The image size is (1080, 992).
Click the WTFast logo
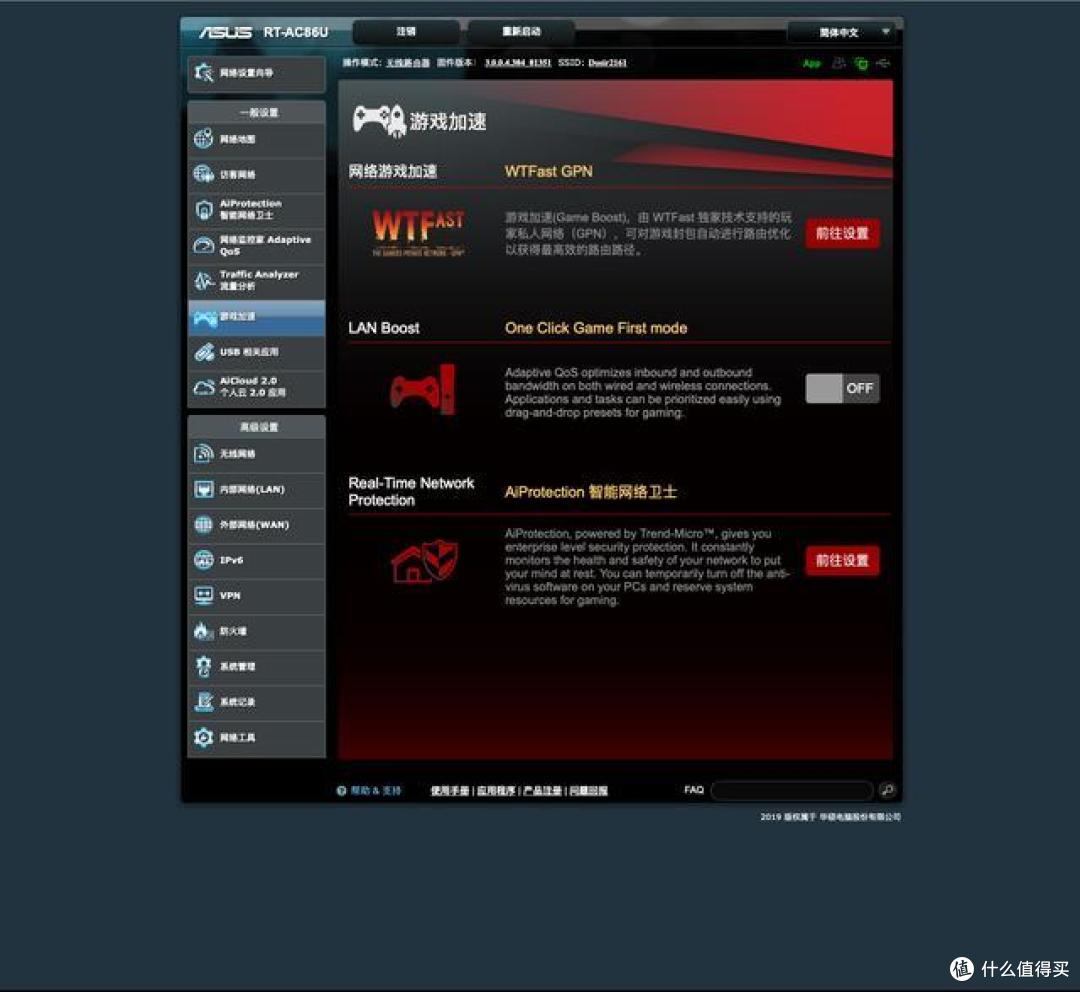coord(418,233)
